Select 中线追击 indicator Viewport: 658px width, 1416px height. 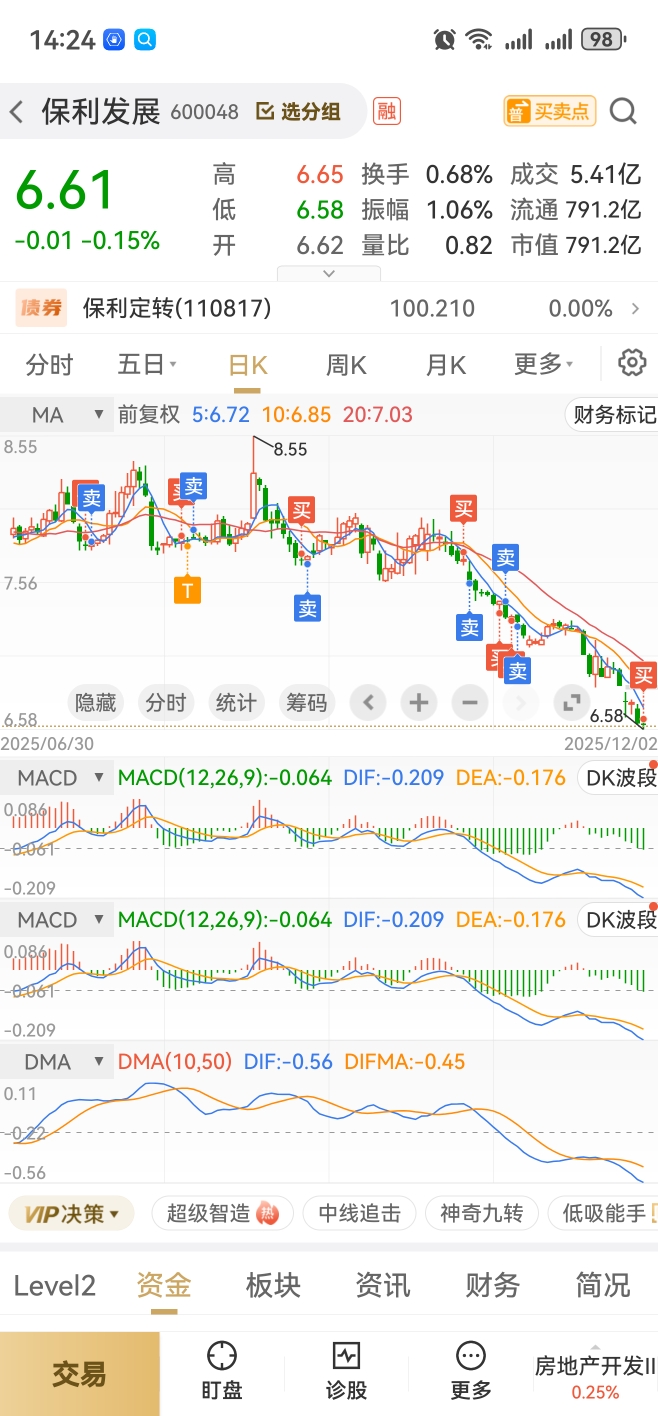point(360,1214)
